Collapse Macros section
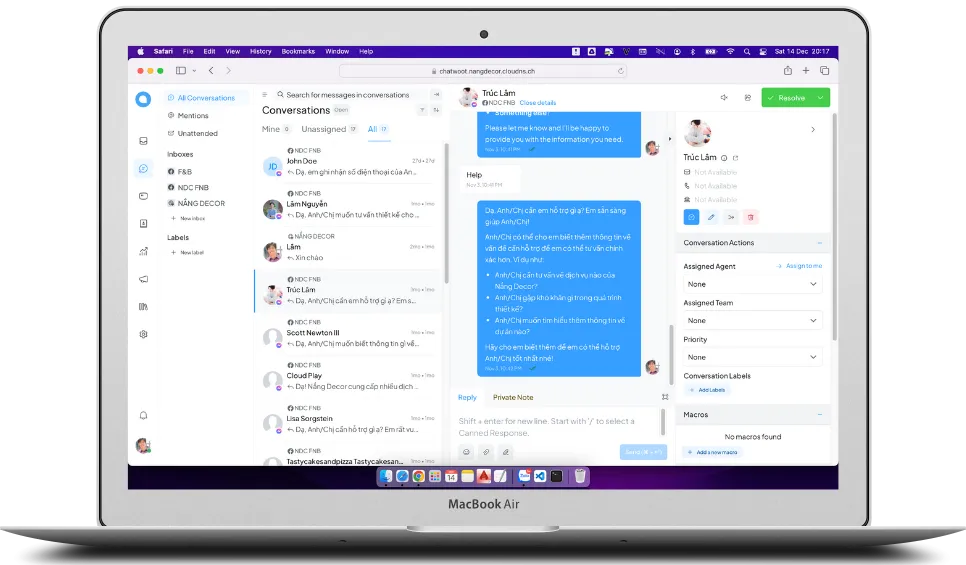This screenshot has width=966, height=565. point(819,415)
